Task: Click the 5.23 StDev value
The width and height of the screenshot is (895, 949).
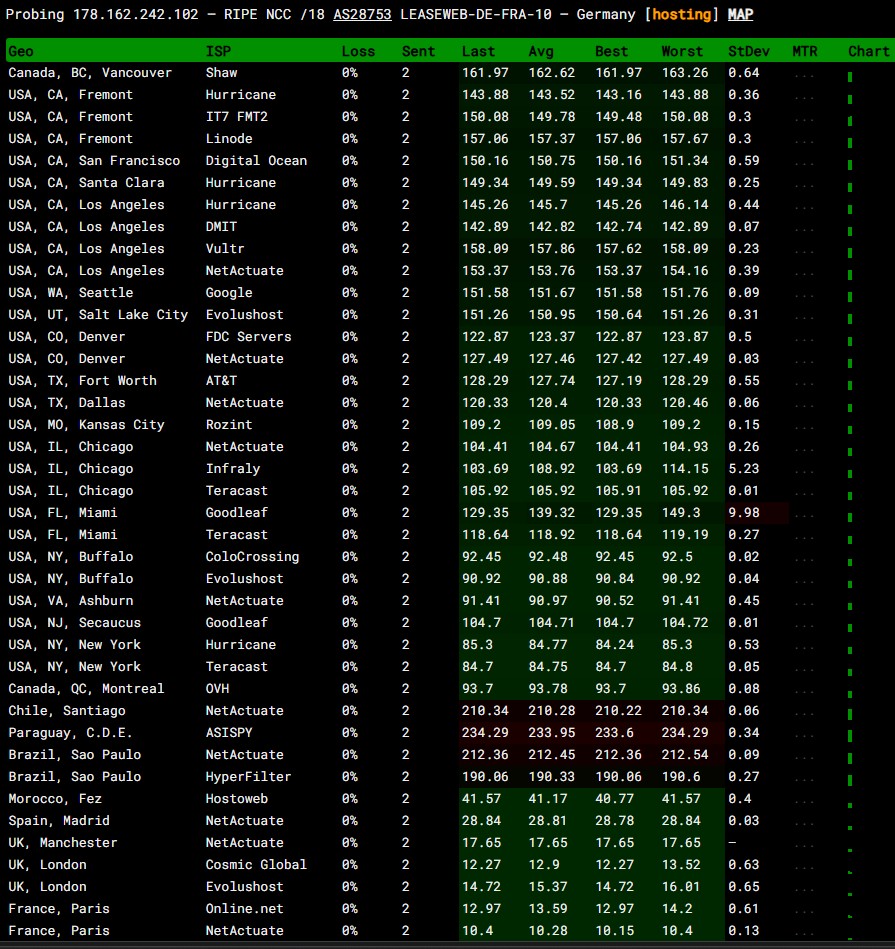Action: click(744, 469)
